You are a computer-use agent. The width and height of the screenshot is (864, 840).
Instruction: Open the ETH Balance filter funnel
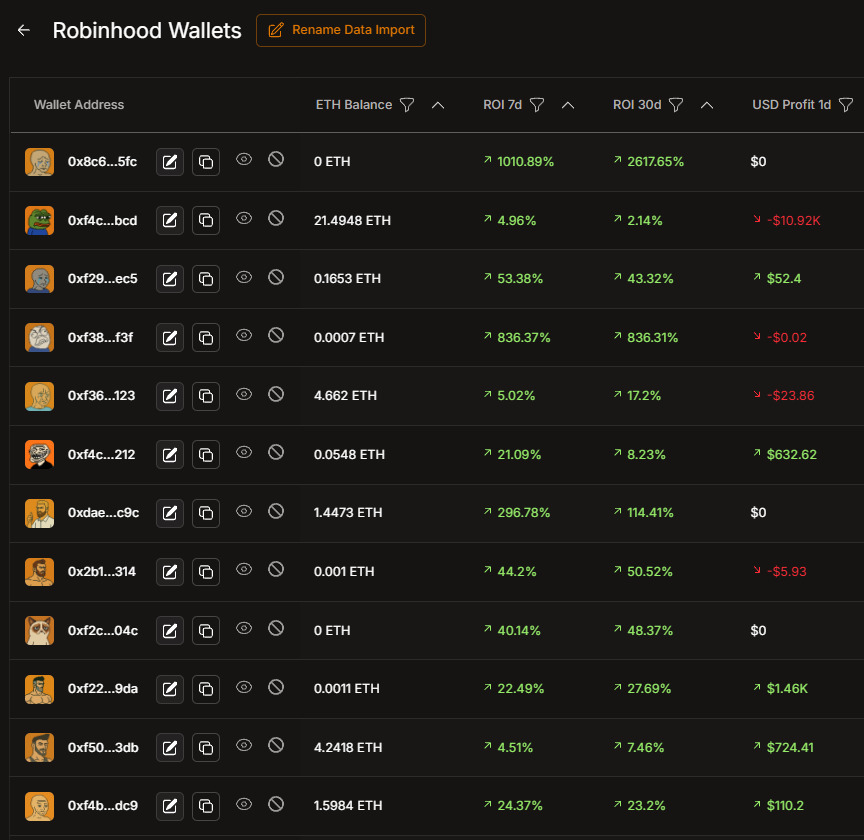click(x=407, y=105)
